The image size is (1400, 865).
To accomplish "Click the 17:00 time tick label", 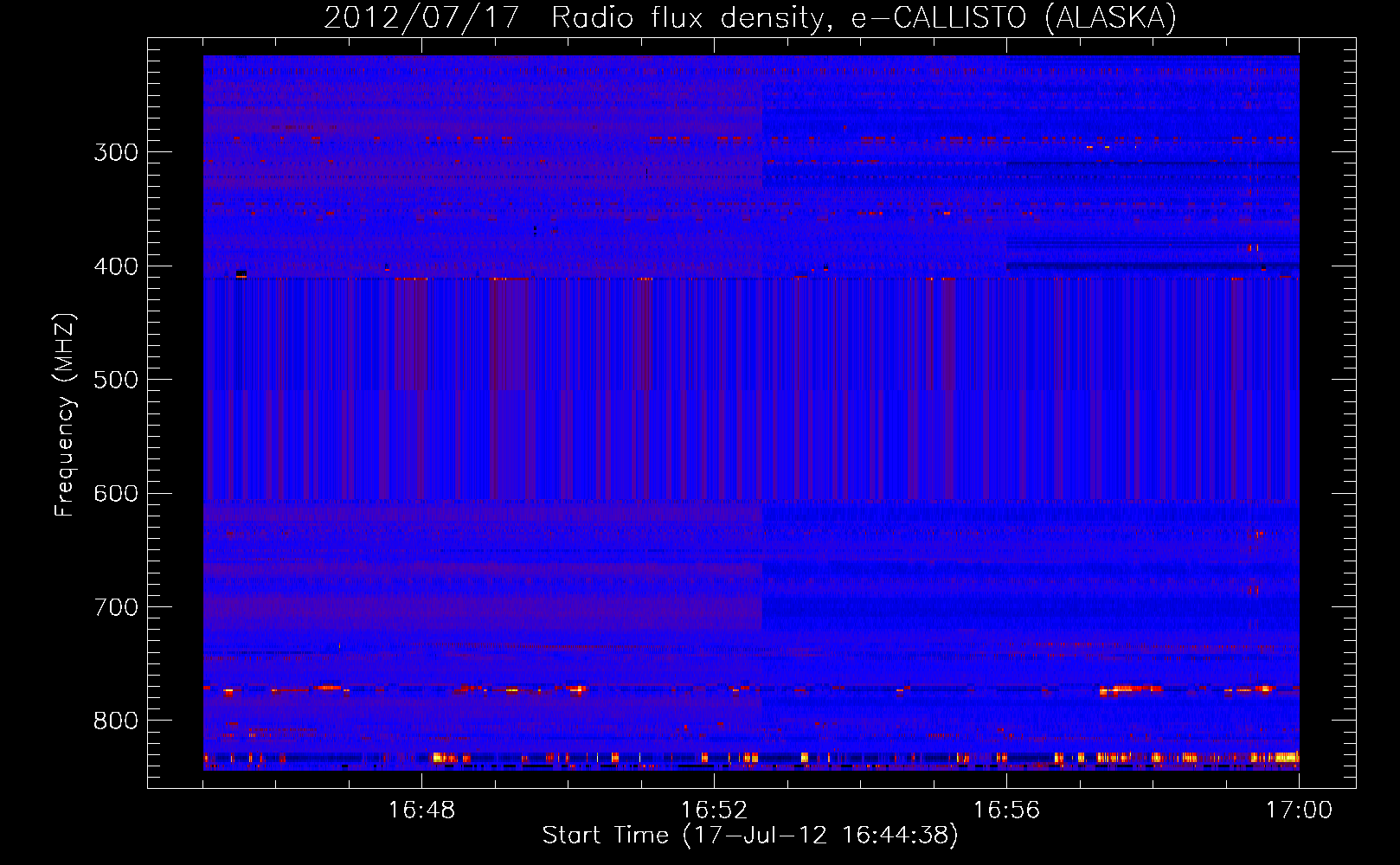I will (1299, 810).
